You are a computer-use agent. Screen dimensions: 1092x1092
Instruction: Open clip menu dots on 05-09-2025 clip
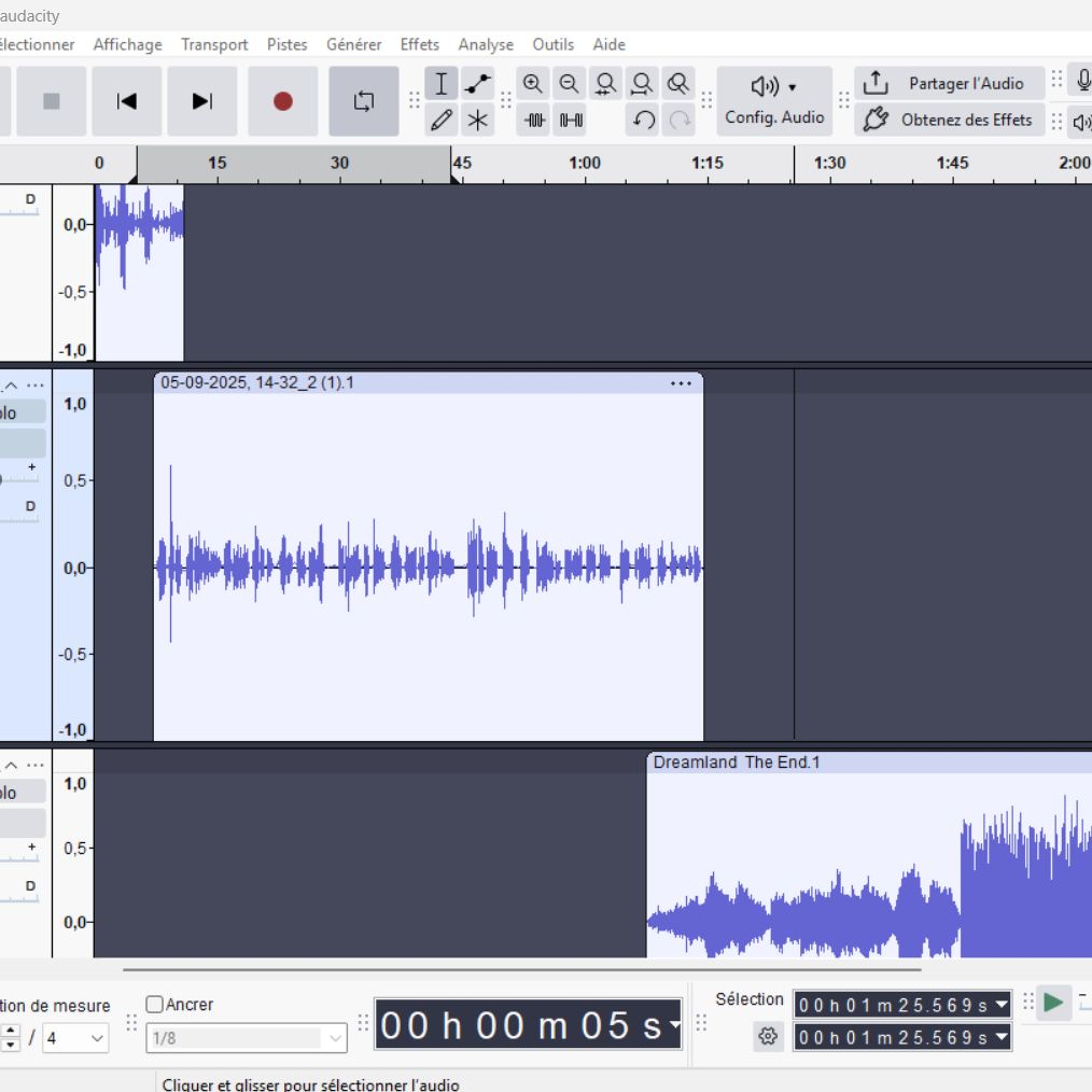(x=681, y=383)
